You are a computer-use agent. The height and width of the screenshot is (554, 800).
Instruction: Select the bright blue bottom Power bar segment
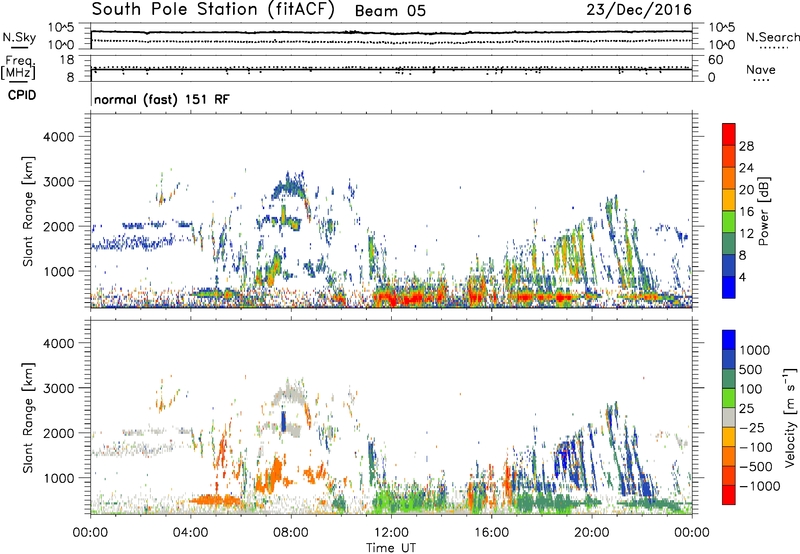tap(729, 288)
